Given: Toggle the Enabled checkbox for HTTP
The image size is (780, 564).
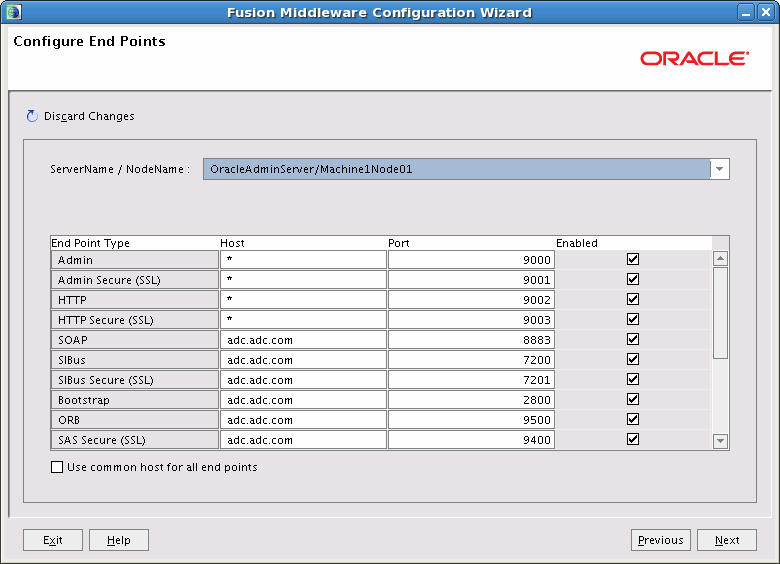Looking at the screenshot, I should 633,299.
